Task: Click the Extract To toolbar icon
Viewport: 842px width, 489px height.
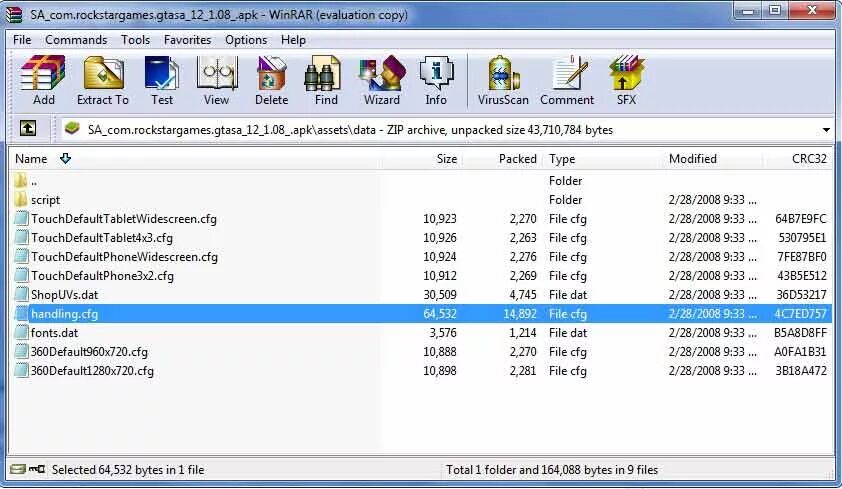Action: 103,81
